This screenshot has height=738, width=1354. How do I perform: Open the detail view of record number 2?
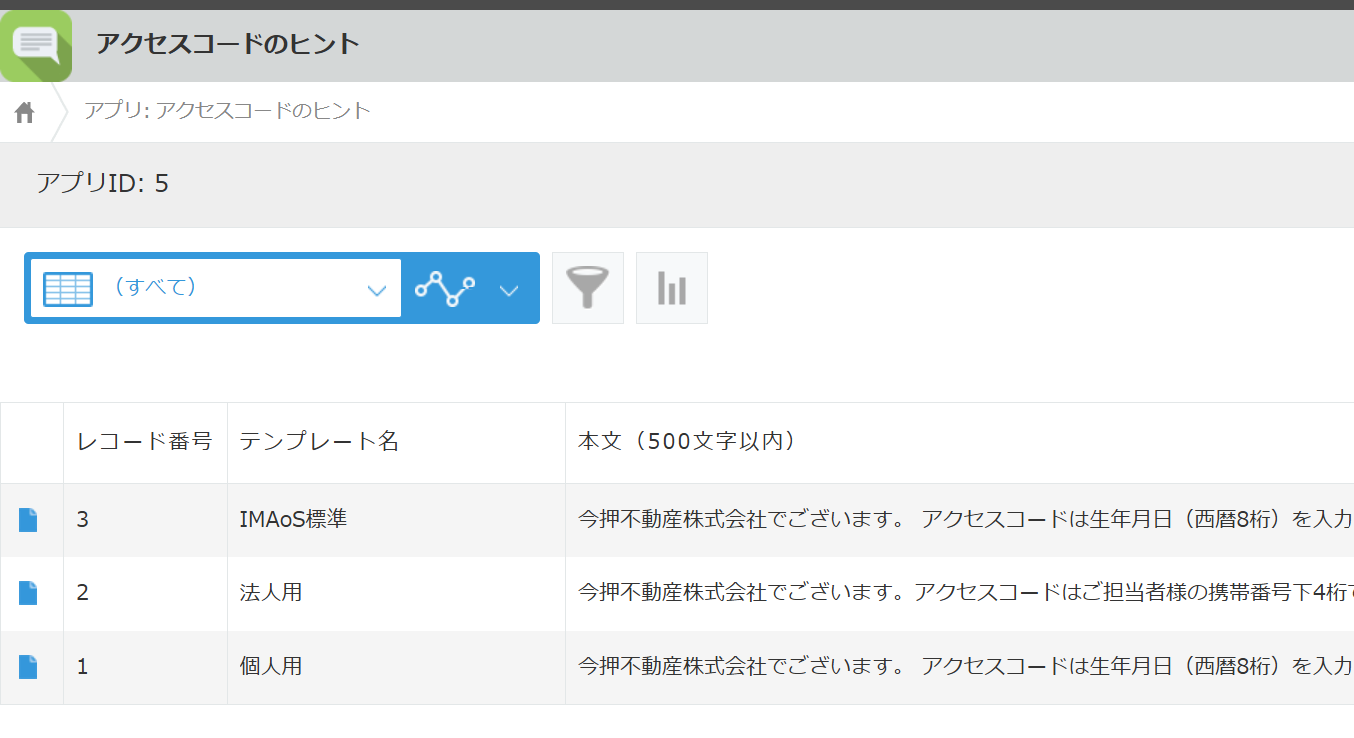(31, 592)
